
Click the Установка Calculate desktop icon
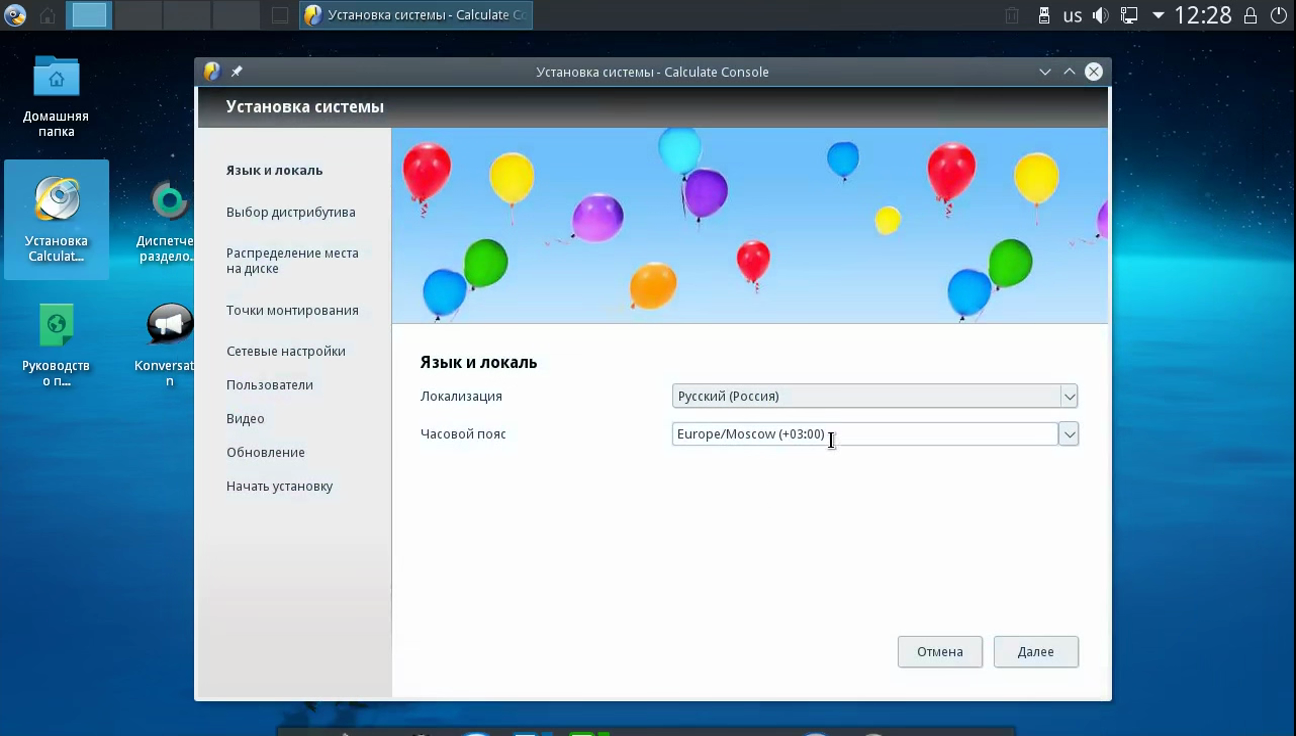(x=56, y=218)
